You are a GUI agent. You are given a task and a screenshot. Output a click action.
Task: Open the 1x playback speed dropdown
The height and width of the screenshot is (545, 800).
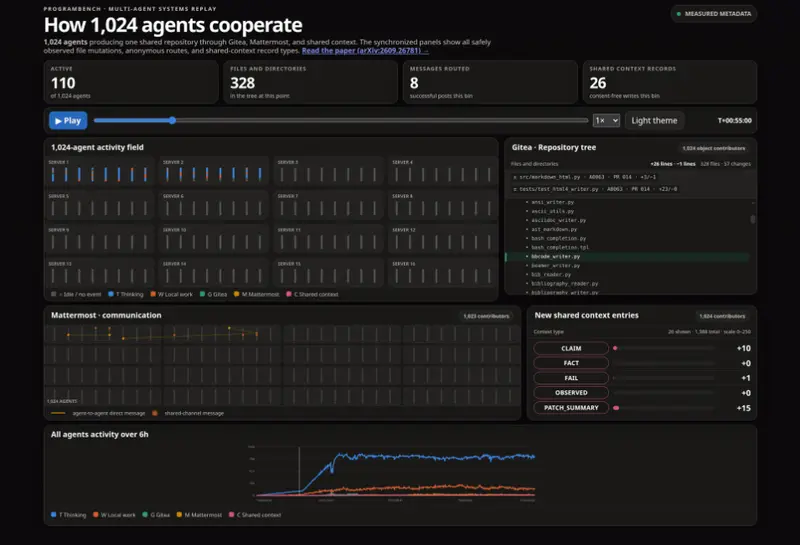pyautogui.click(x=606, y=120)
